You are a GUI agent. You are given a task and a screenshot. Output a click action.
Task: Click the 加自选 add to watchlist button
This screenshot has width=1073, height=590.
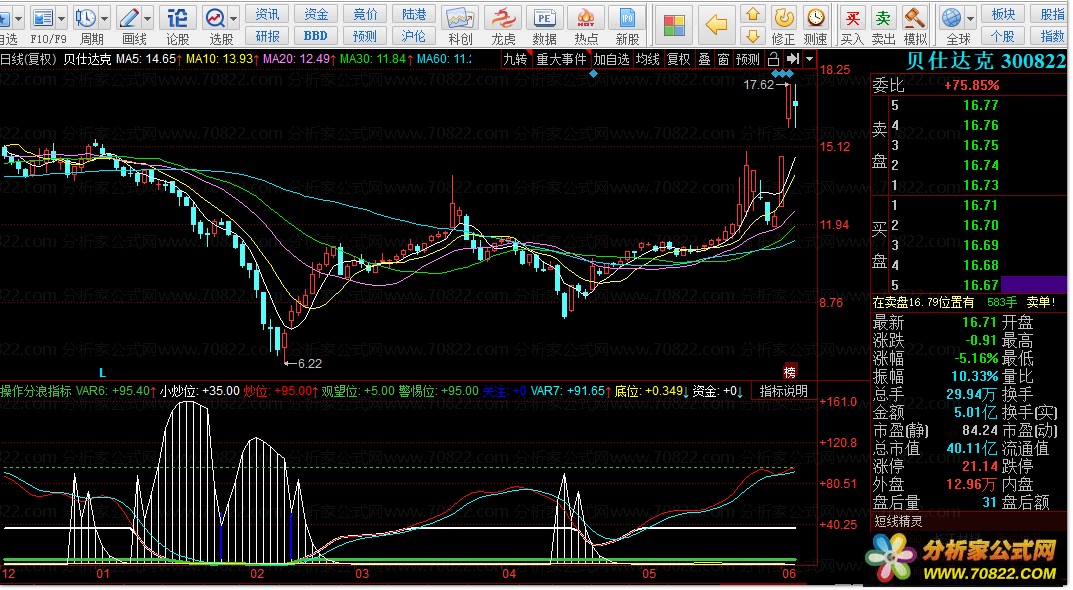[x=611, y=60]
